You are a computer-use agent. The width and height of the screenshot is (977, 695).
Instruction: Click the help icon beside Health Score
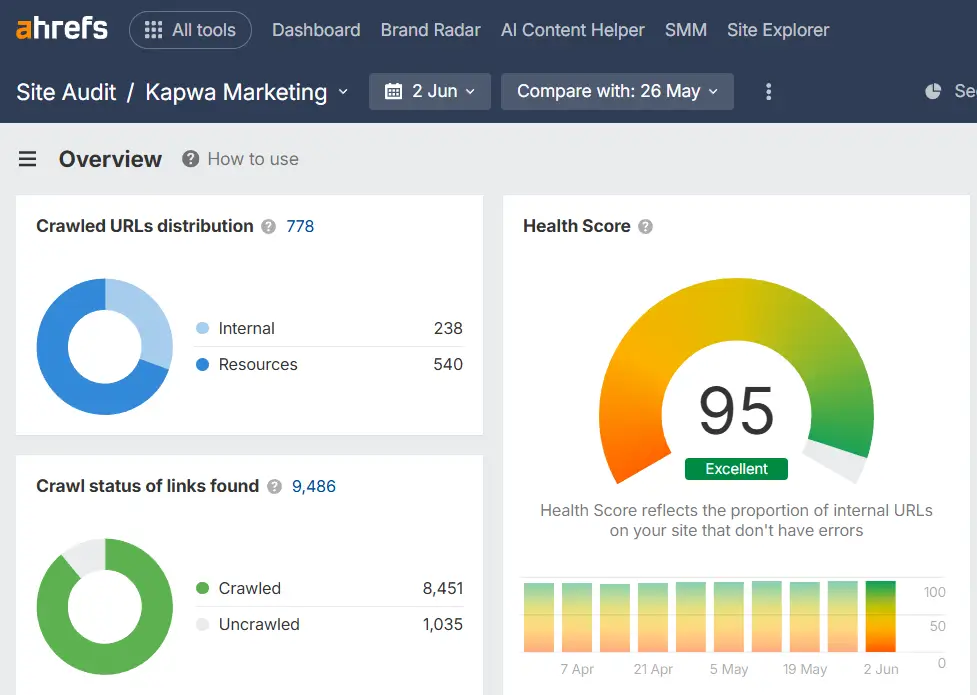click(646, 226)
